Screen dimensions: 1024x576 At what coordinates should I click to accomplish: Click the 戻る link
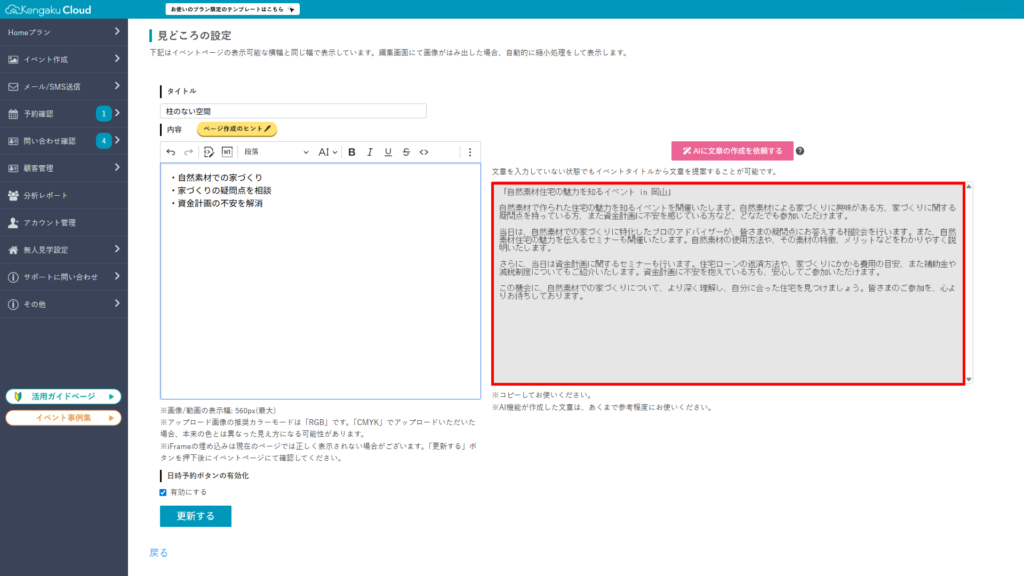click(x=159, y=552)
